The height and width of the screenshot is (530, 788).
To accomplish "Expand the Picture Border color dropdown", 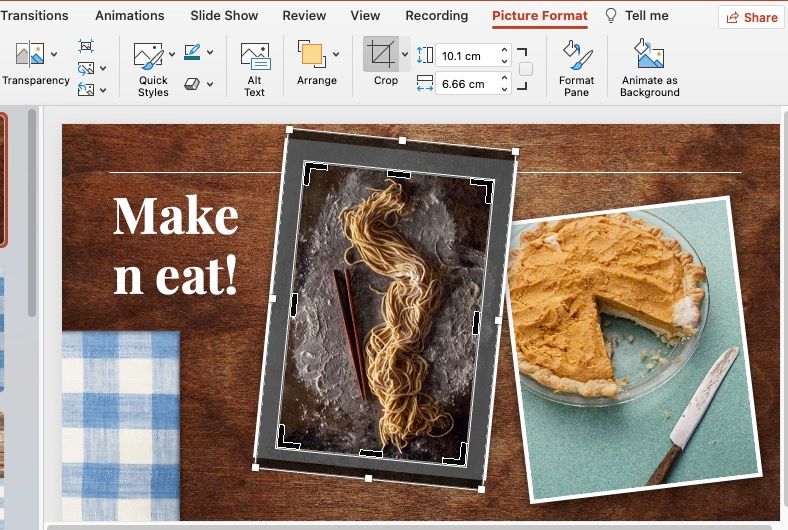I will (x=211, y=52).
